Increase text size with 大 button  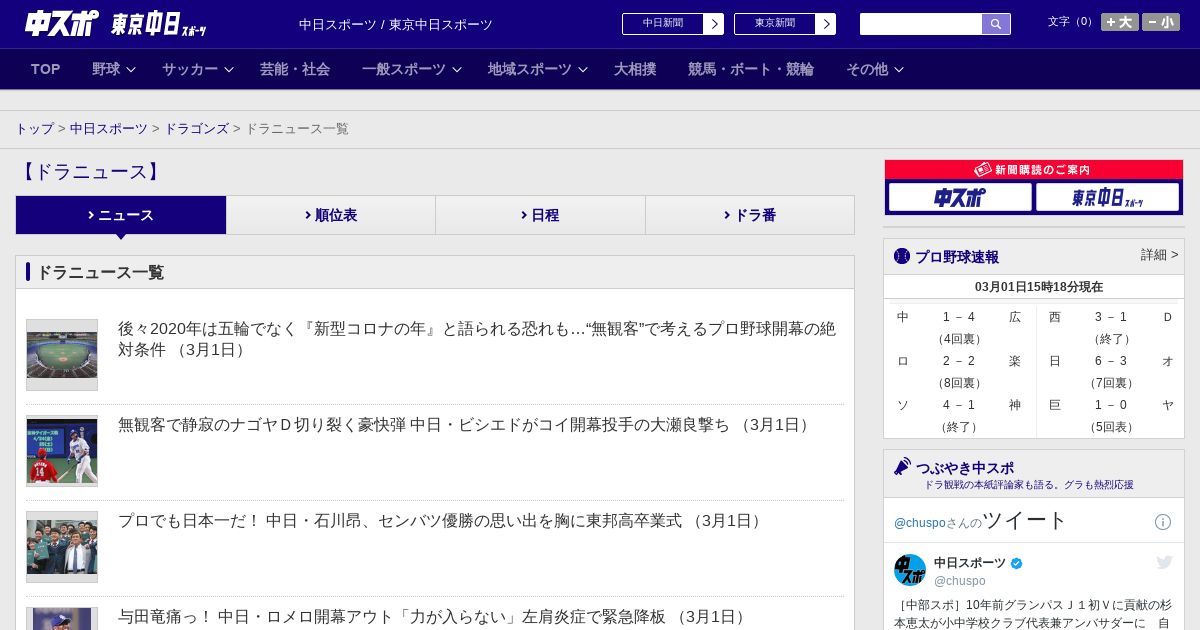click(1120, 22)
